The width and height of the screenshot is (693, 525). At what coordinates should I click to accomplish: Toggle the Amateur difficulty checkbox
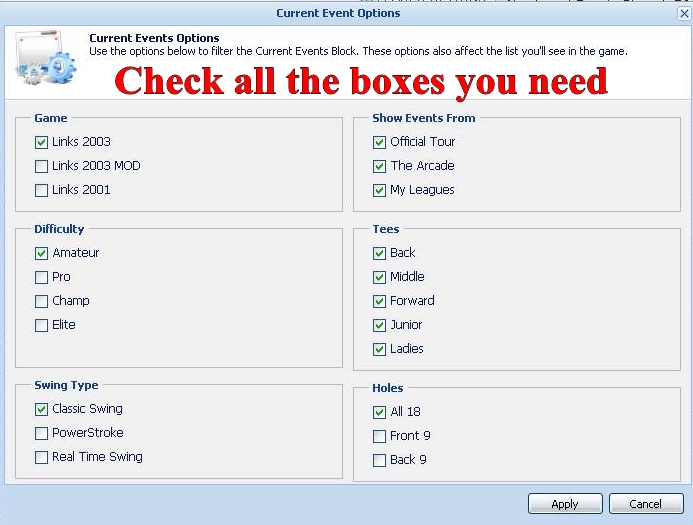(41, 254)
